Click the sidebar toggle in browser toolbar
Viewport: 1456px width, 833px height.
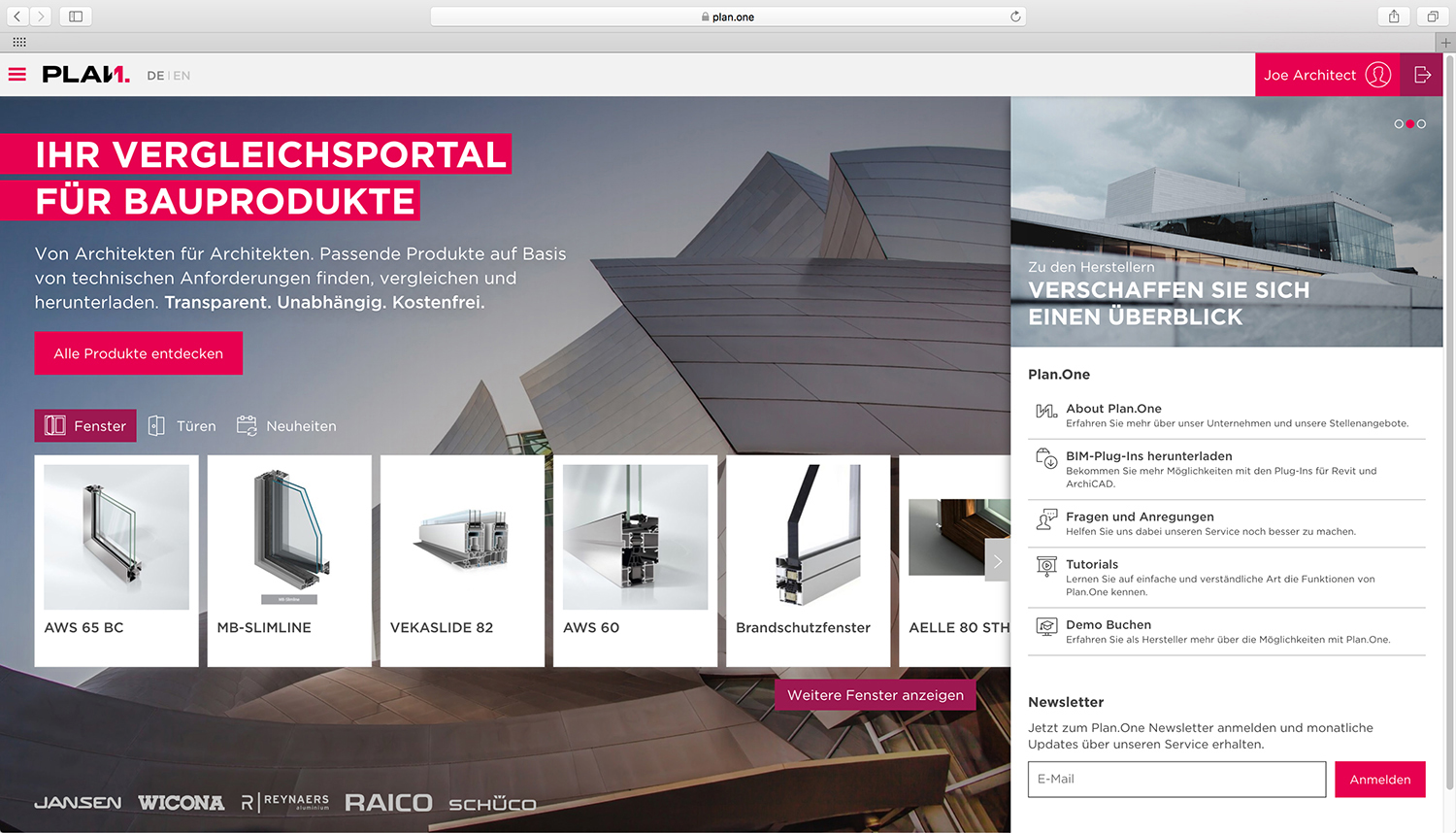(75, 16)
